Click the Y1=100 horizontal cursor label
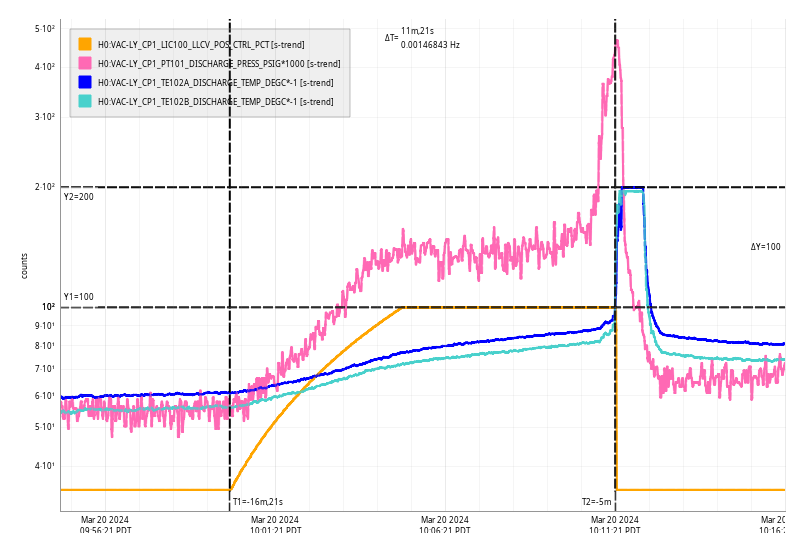Screen dimensions: 804x551 tap(78, 297)
